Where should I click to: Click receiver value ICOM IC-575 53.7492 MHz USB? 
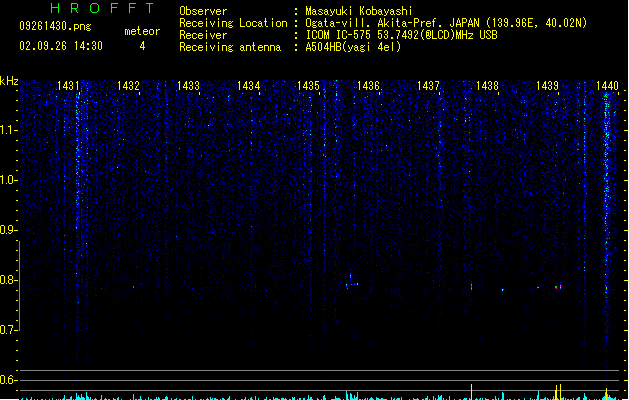[402, 35]
